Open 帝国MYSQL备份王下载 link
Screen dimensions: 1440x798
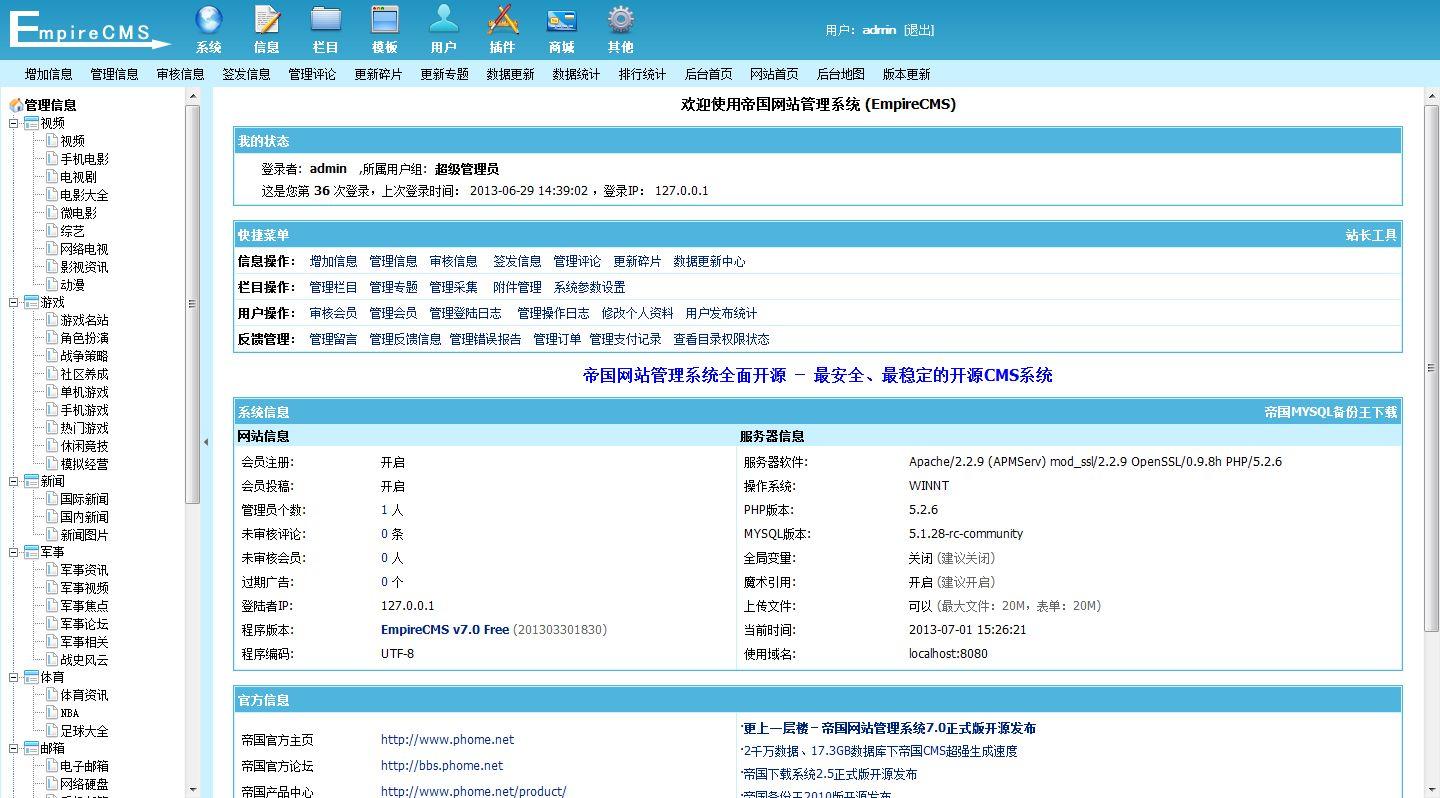click(x=1330, y=412)
